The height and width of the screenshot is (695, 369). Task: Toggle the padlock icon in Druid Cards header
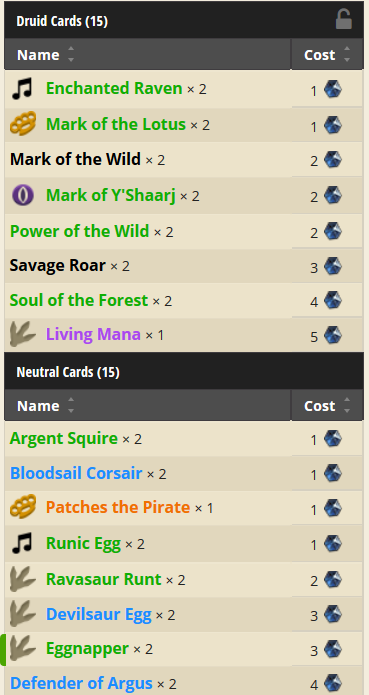coord(343,20)
